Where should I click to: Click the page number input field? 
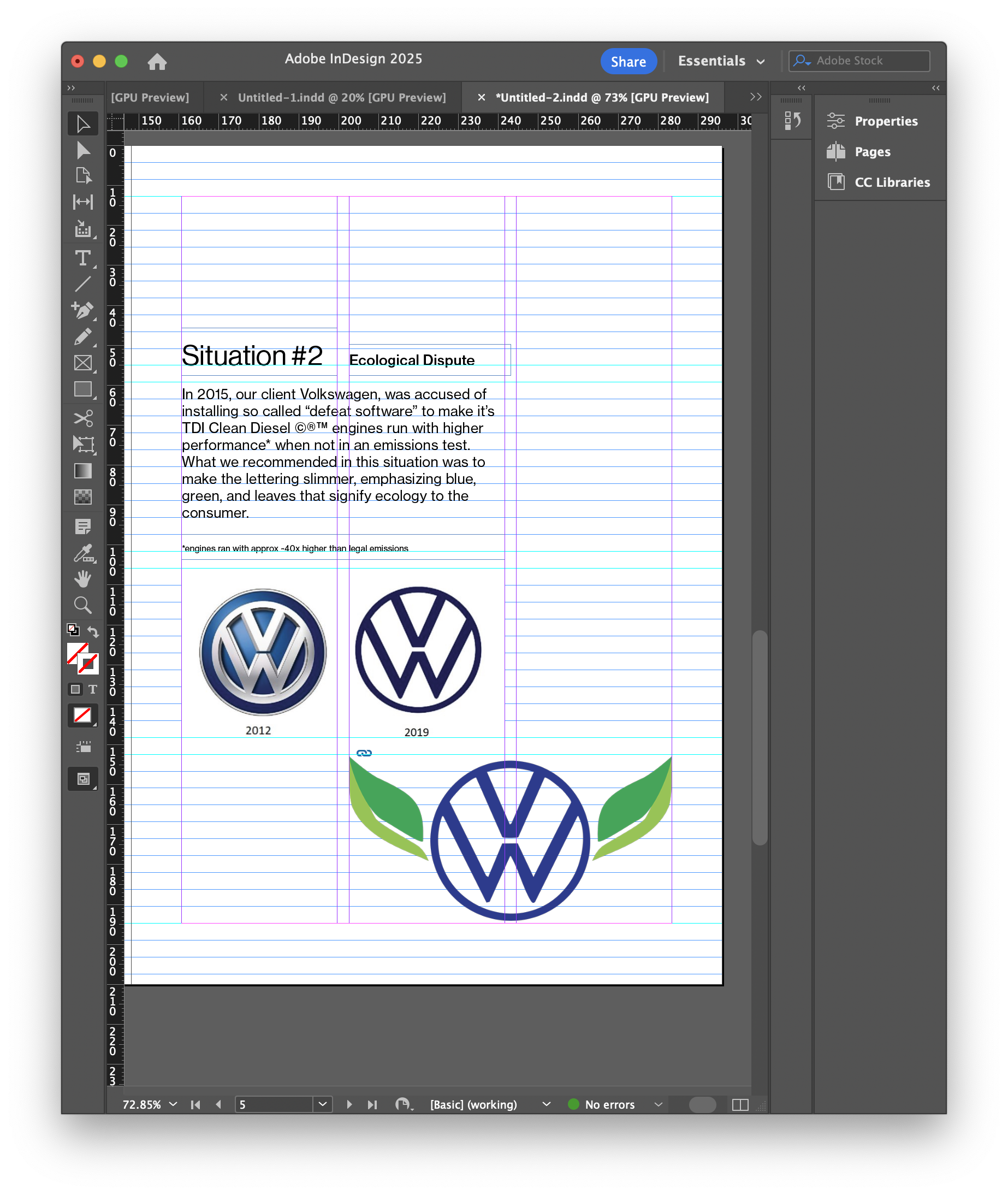(274, 1104)
